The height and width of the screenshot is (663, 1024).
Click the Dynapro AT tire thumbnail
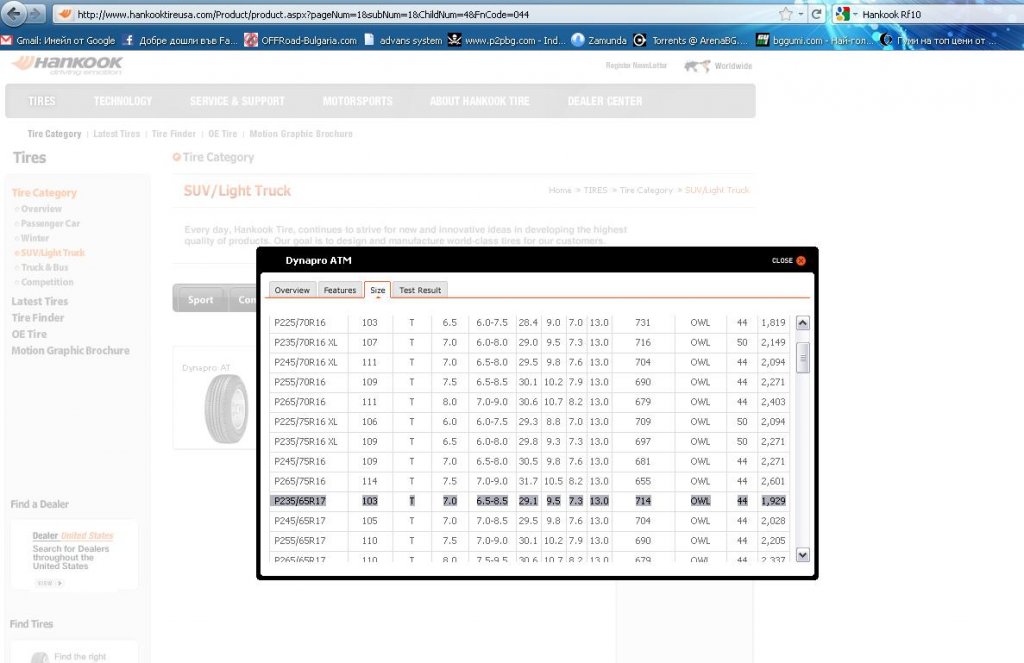pyautogui.click(x=225, y=408)
